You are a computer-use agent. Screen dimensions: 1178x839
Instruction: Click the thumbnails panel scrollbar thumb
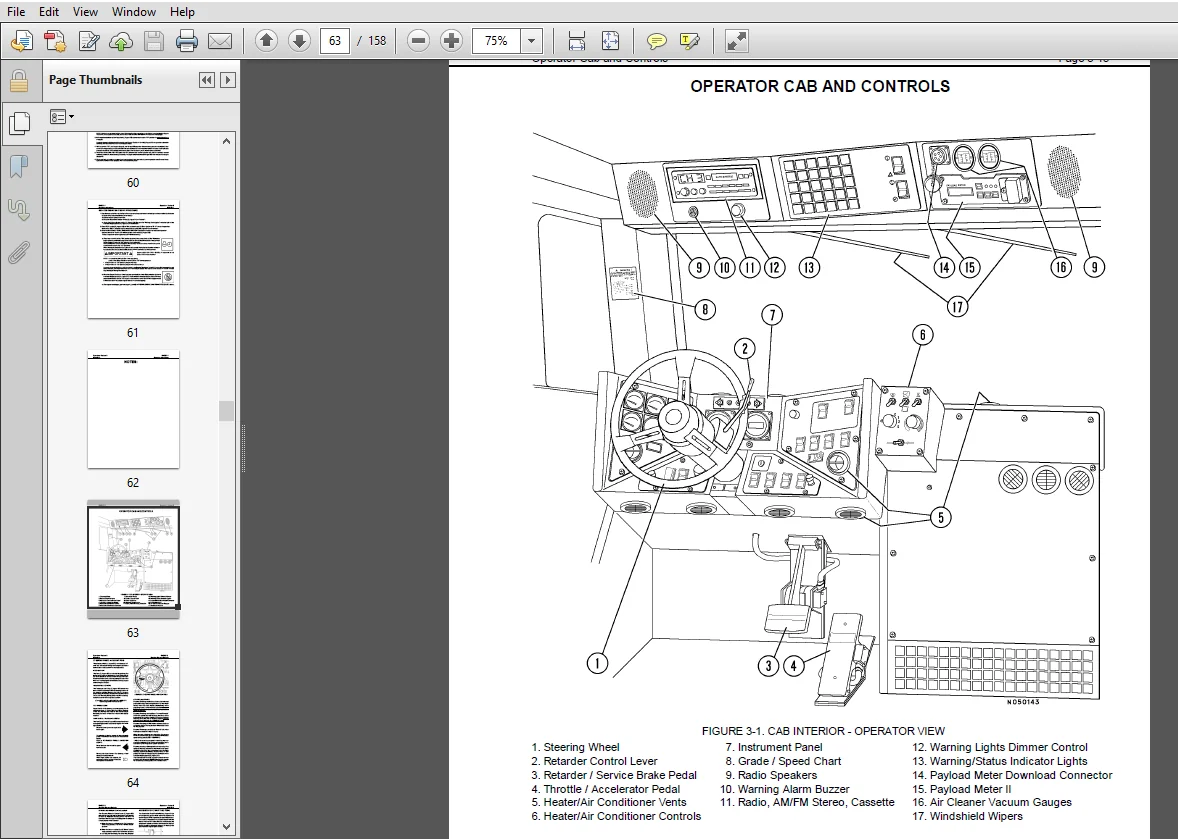[x=227, y=411]
